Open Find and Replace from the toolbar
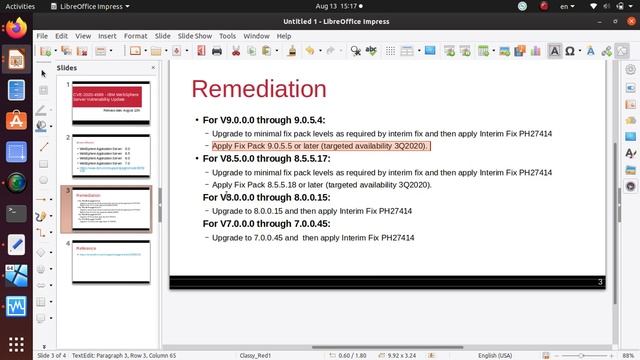This screenshot has width=640, height=360. (356, 51)
